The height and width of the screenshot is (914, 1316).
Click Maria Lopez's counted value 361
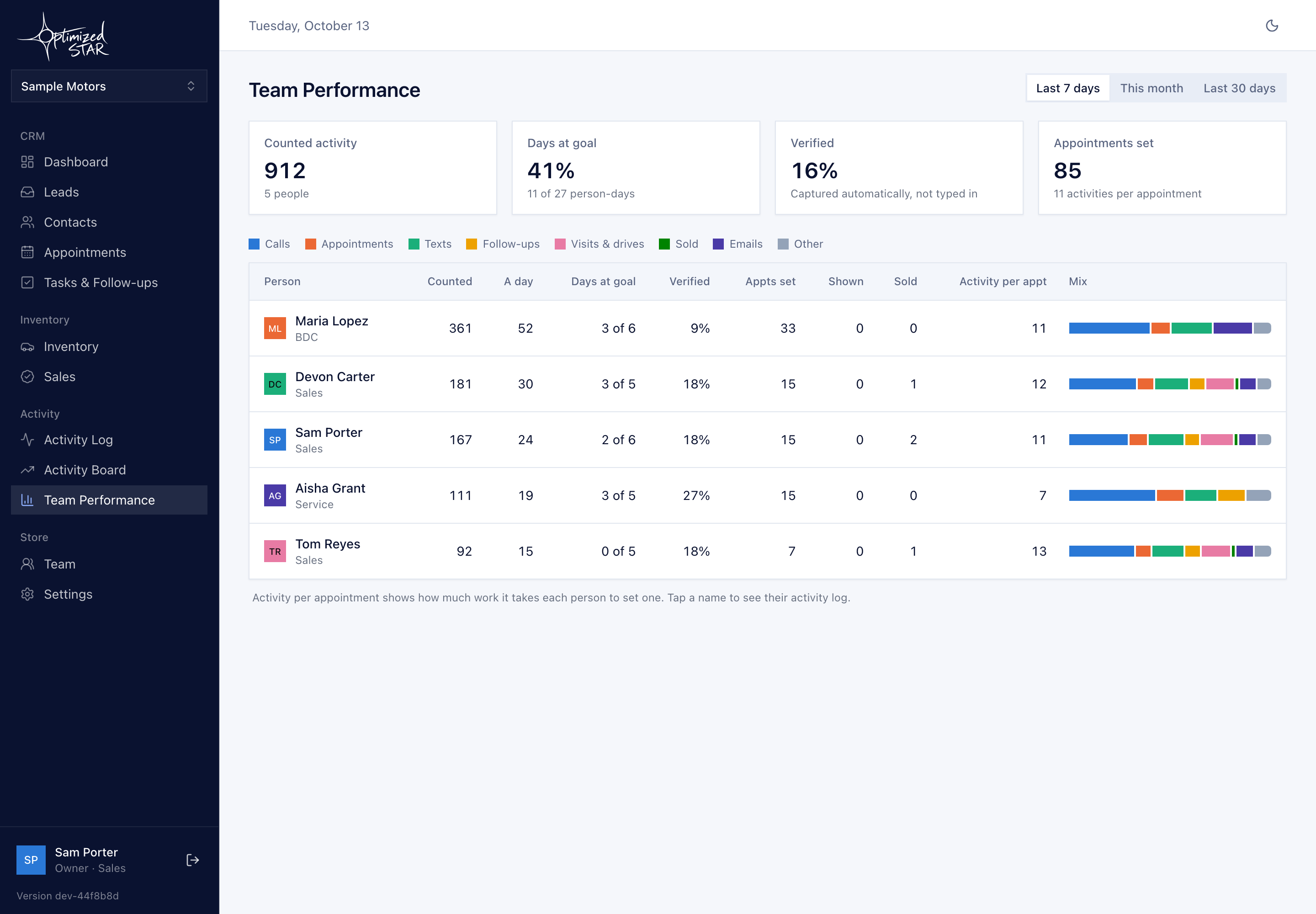coord(461,329)
